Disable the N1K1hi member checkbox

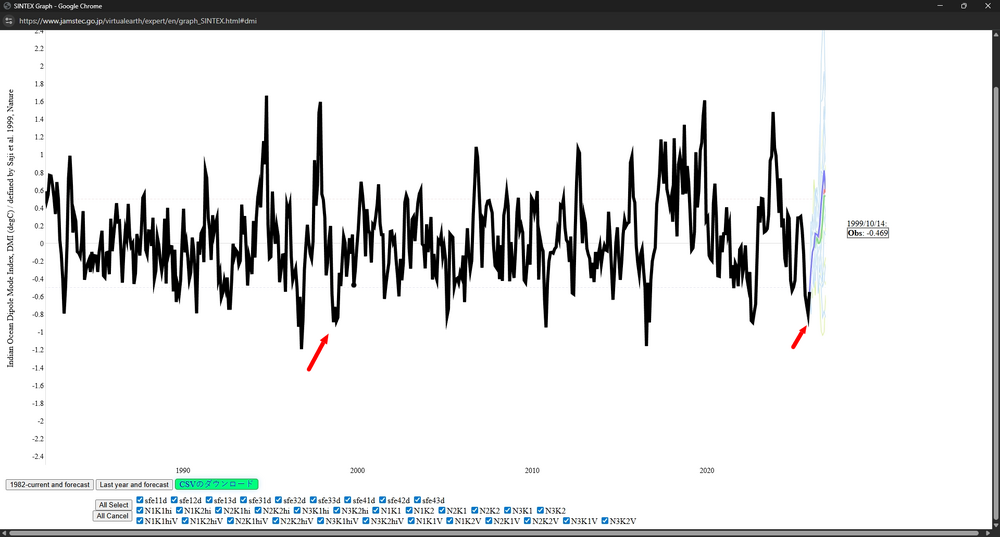coord(140,511)
